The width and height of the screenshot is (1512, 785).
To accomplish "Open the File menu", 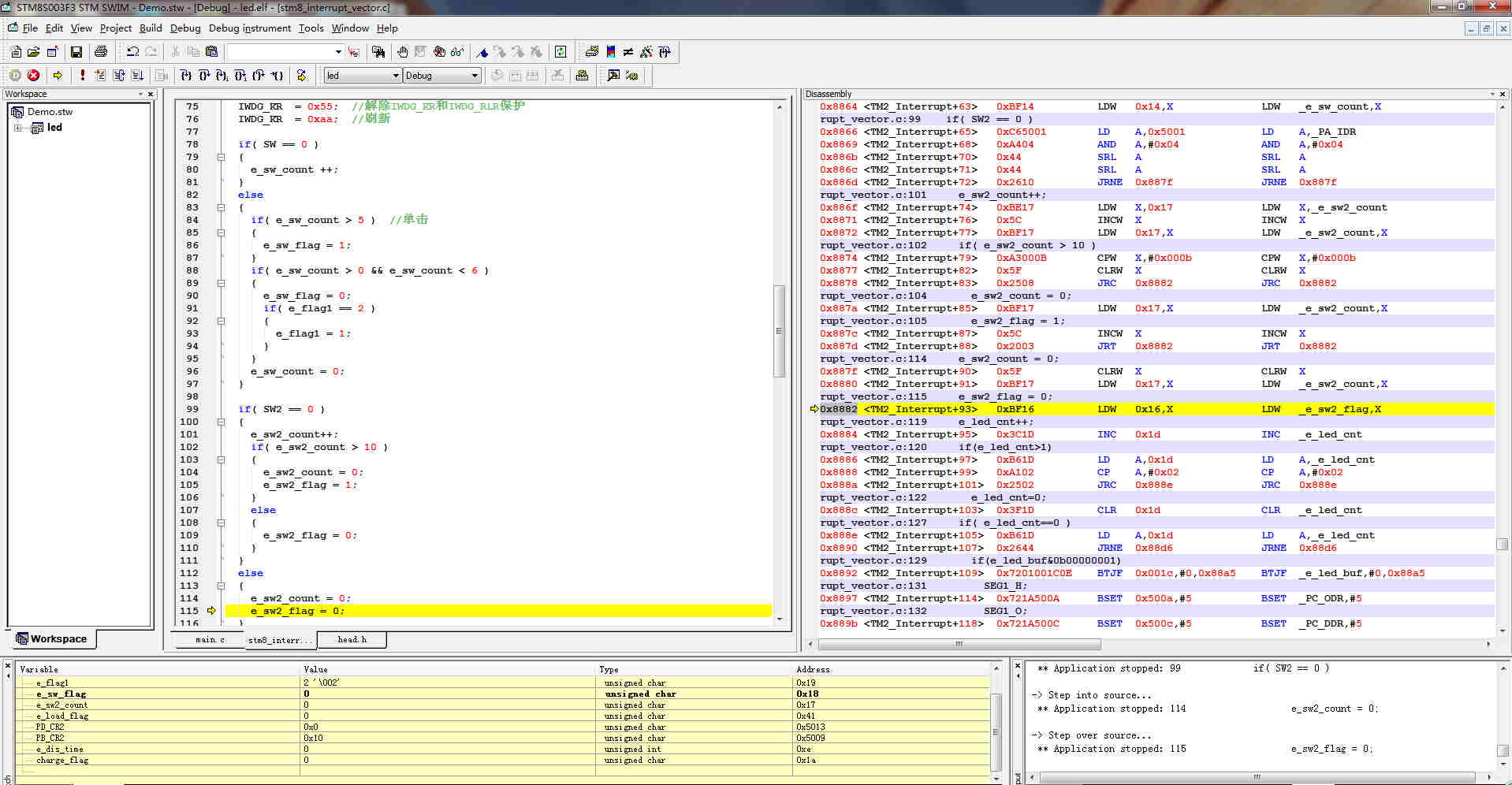I will point(30,28).
